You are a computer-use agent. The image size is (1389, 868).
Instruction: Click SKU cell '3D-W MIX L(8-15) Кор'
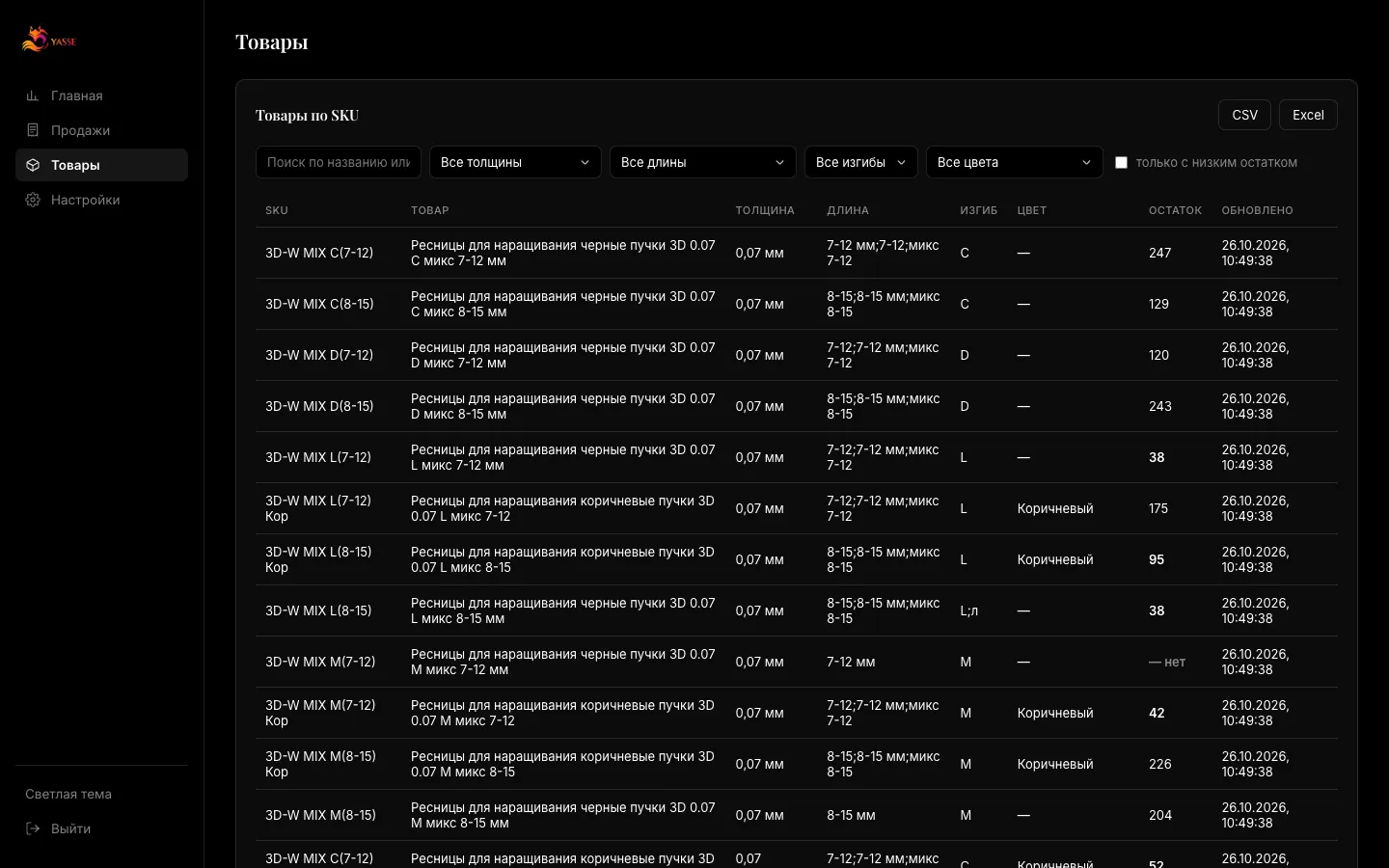pyautogui.click(x=318, y=559)
